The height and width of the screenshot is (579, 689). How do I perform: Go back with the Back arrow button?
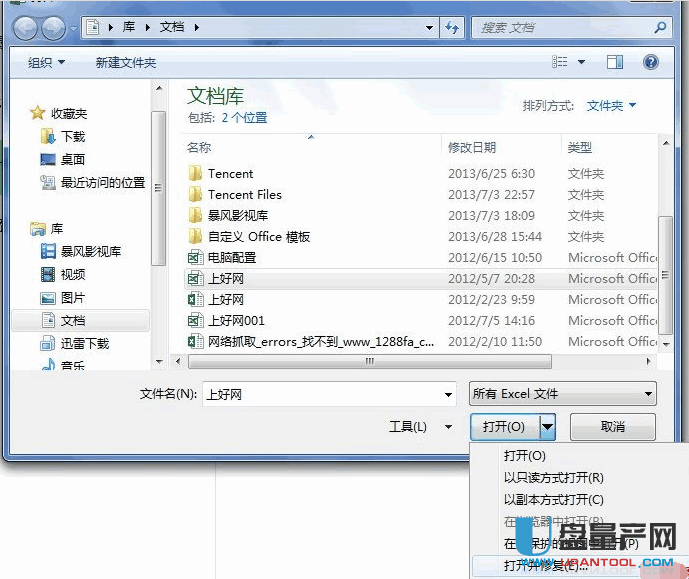(25, 29)
